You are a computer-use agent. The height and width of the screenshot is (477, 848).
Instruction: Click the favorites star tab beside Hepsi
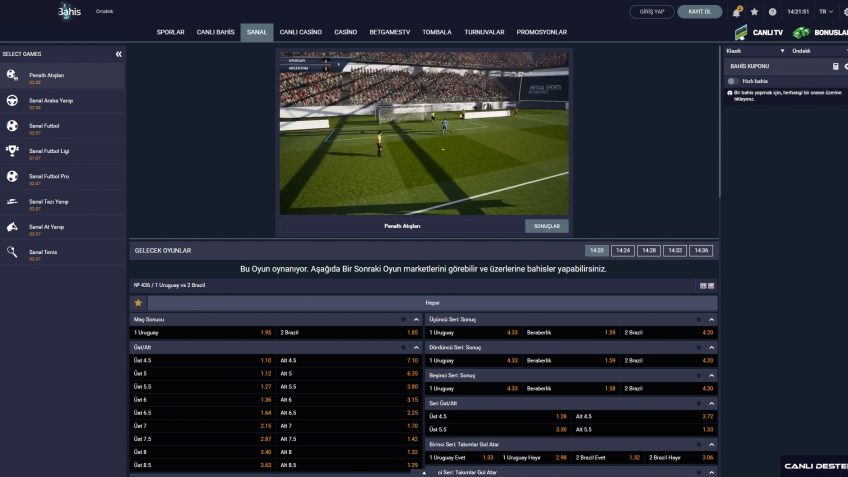pyautogui.click(x=138, y=302)
